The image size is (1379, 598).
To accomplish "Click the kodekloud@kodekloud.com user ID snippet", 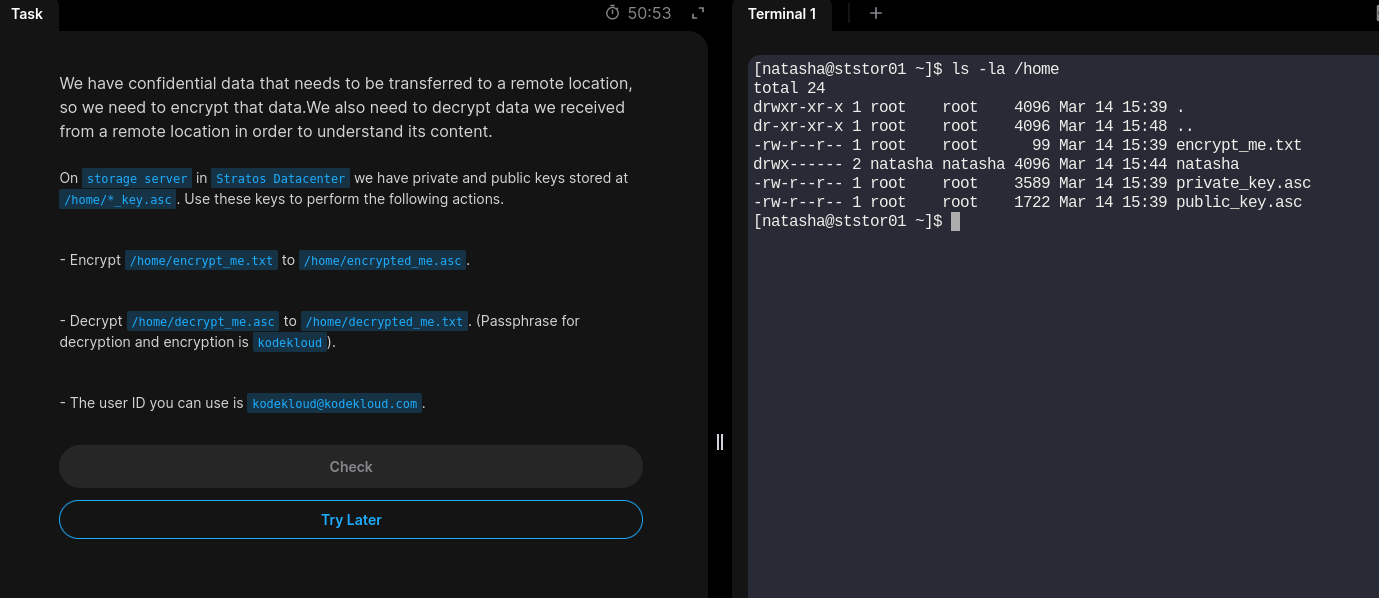I will (334, 404).
